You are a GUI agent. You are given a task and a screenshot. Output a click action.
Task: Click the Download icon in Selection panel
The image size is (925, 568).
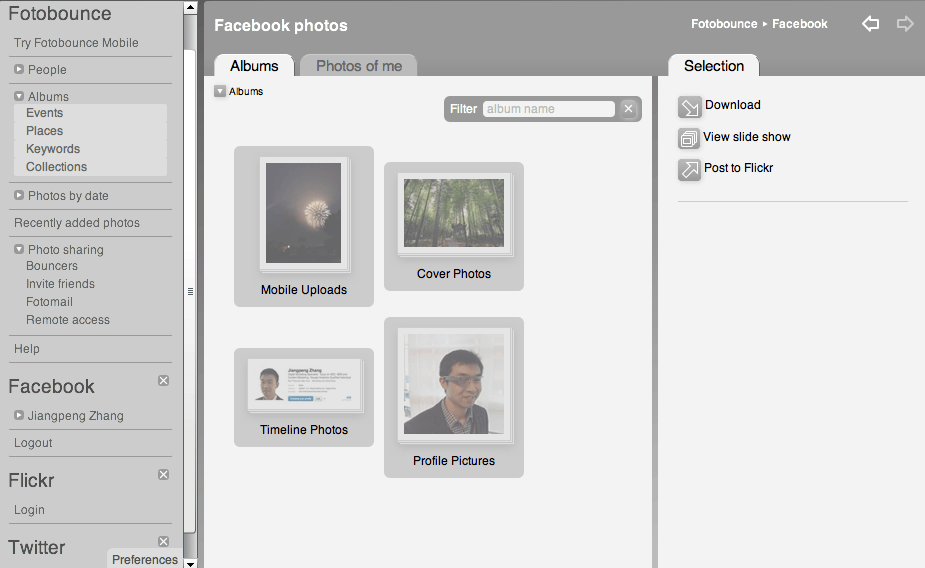point(690,107)
